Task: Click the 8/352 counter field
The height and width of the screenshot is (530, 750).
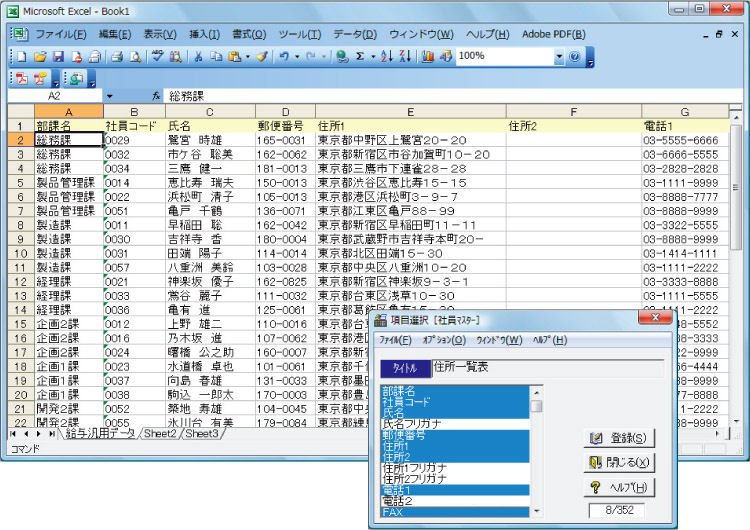Action: coord(619,510)
